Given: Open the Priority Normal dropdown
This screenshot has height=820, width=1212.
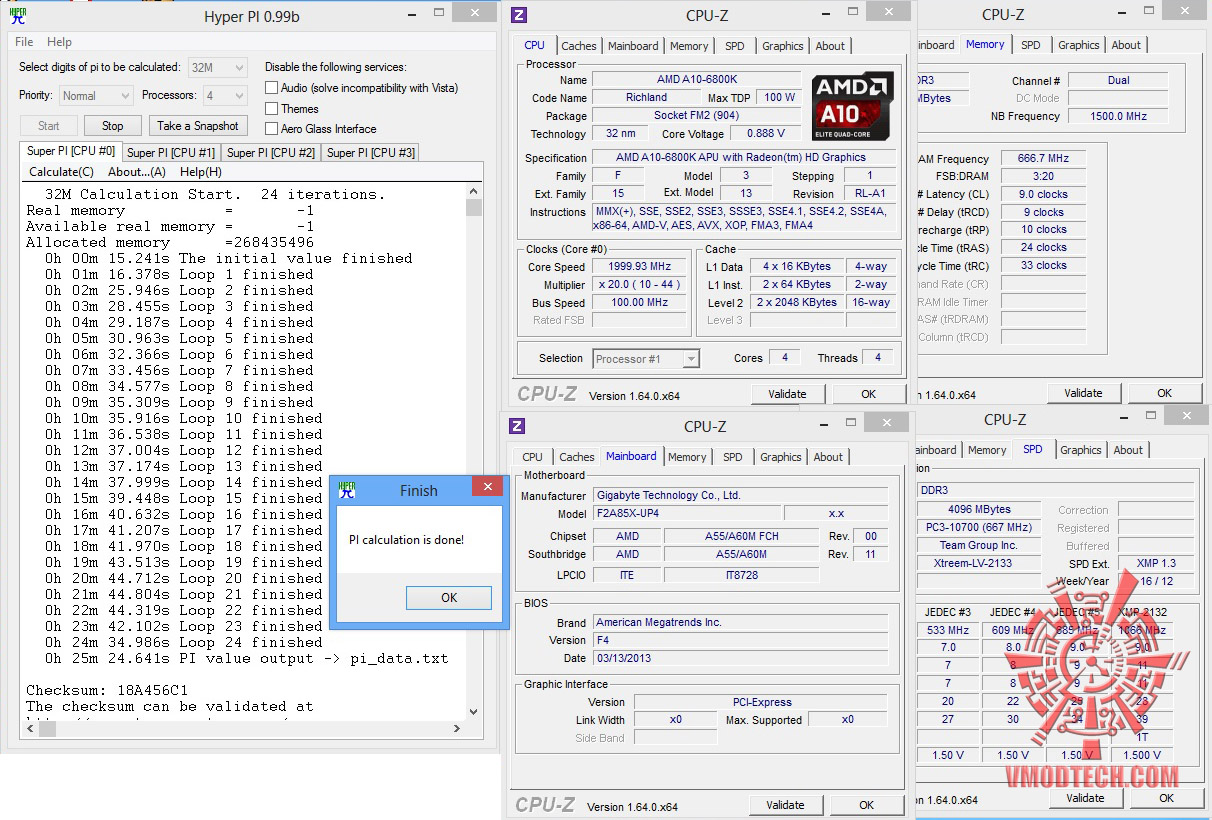Looking at the screenshot, I should tap(96, 96).
